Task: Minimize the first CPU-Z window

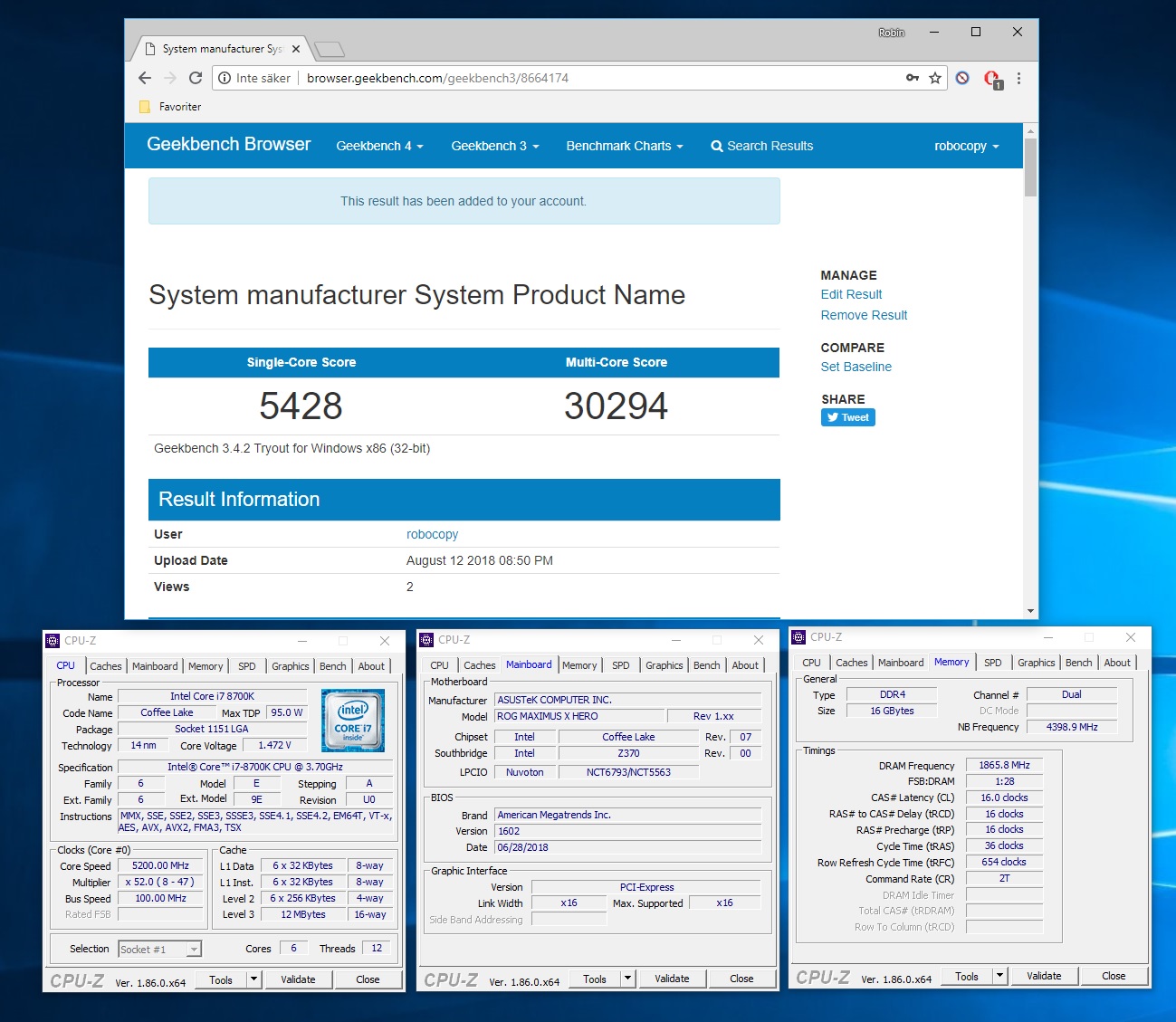Action: [x=302, y=641]
